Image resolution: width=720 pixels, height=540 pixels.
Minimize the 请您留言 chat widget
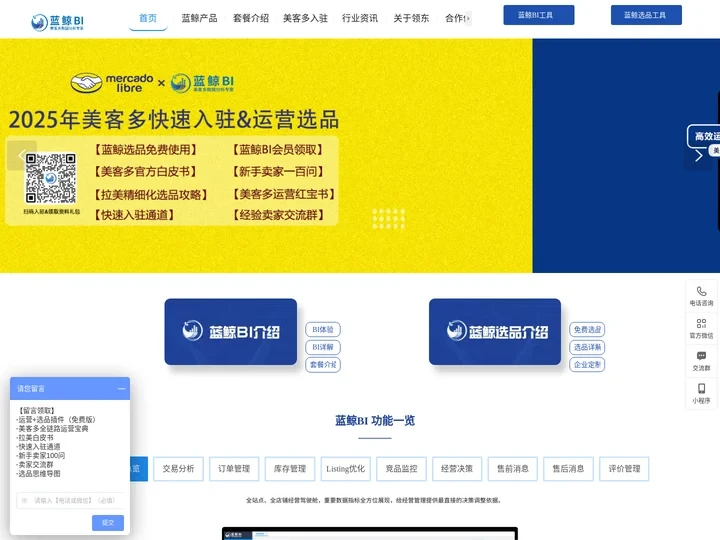[122, 389]
